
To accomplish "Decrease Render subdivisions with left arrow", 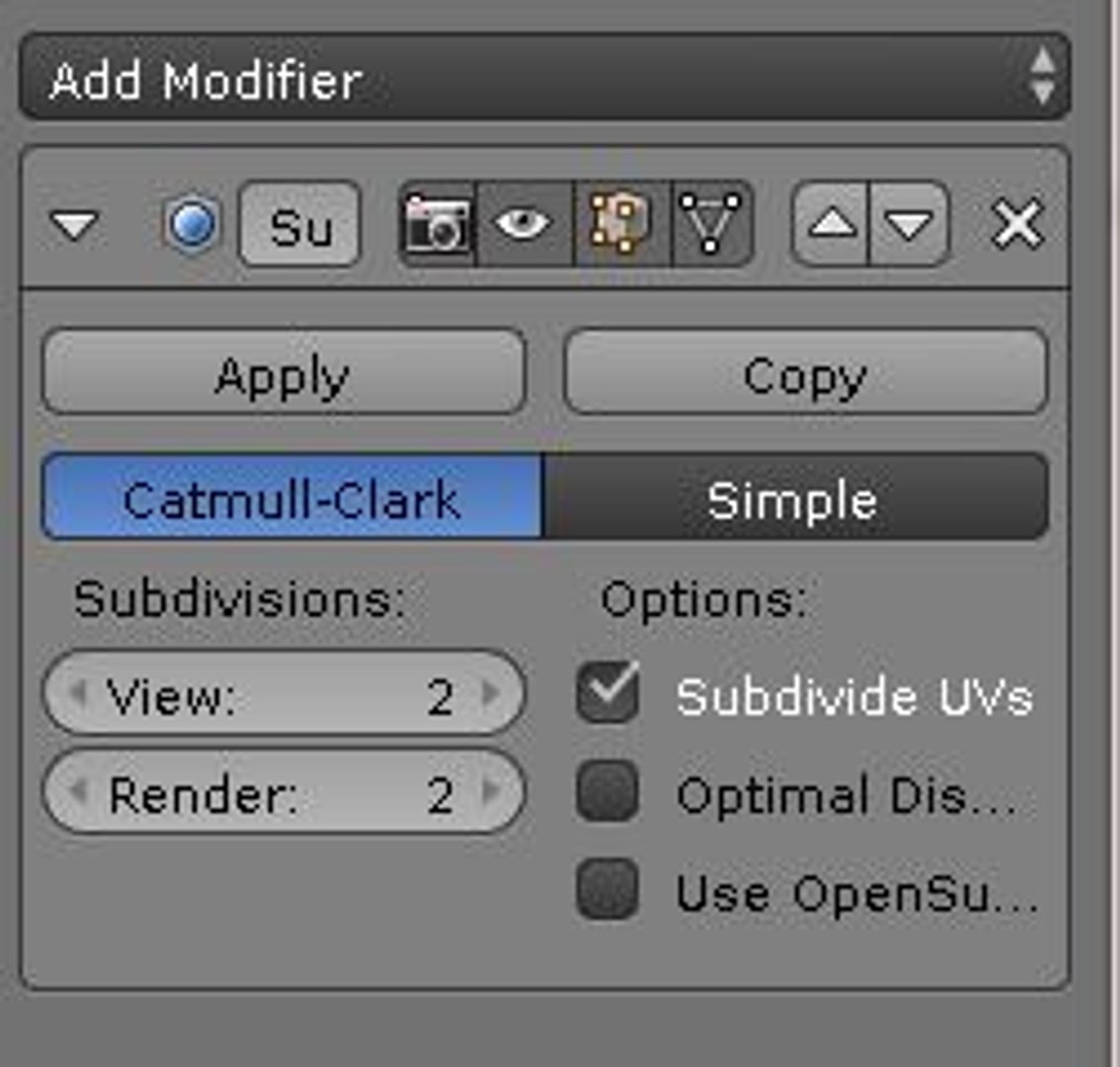I will pos(79,791).
